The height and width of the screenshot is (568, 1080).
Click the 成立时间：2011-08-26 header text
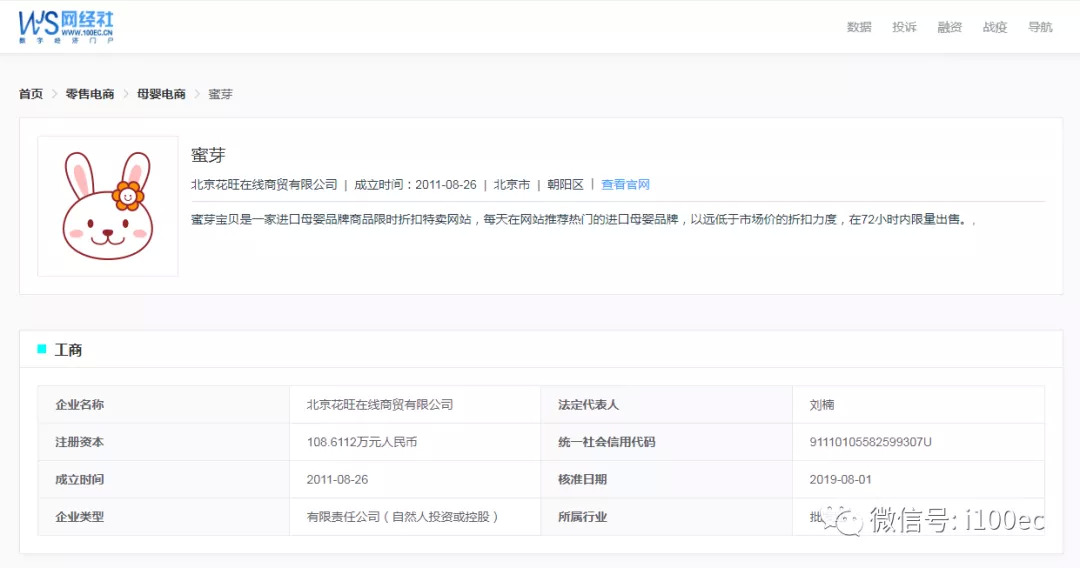click(x=415, y=185)
